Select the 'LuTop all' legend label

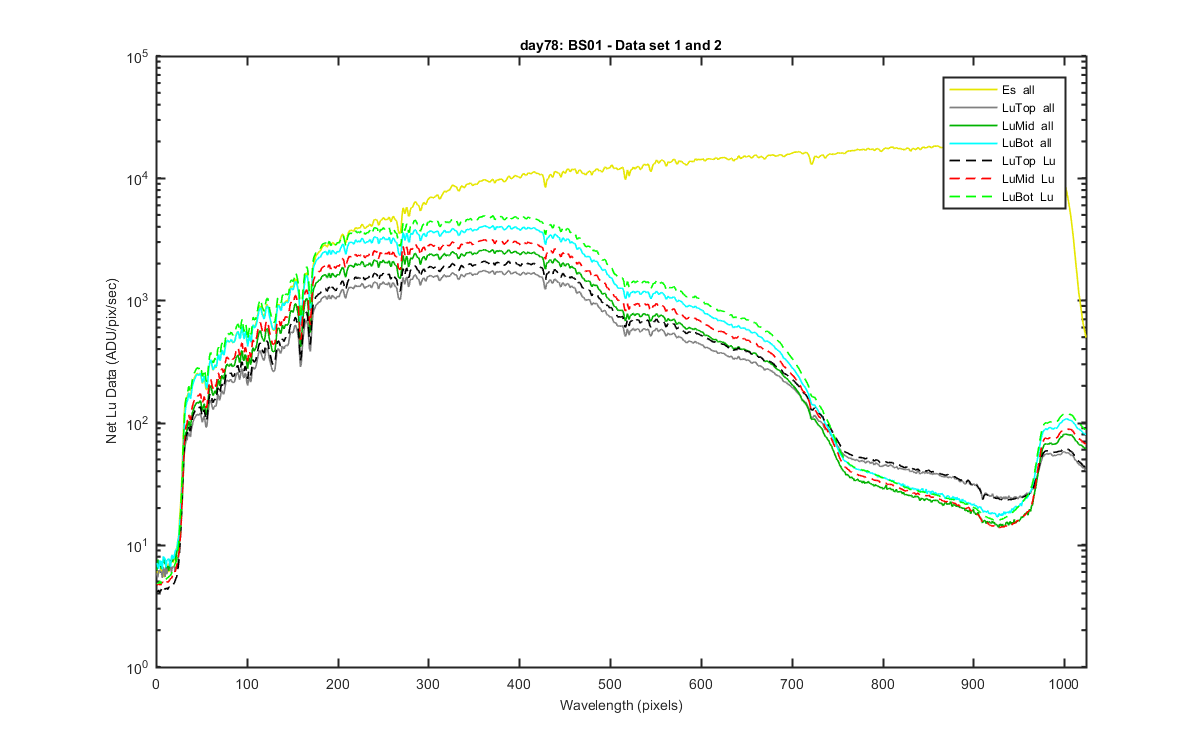[x=1027, y=108]
